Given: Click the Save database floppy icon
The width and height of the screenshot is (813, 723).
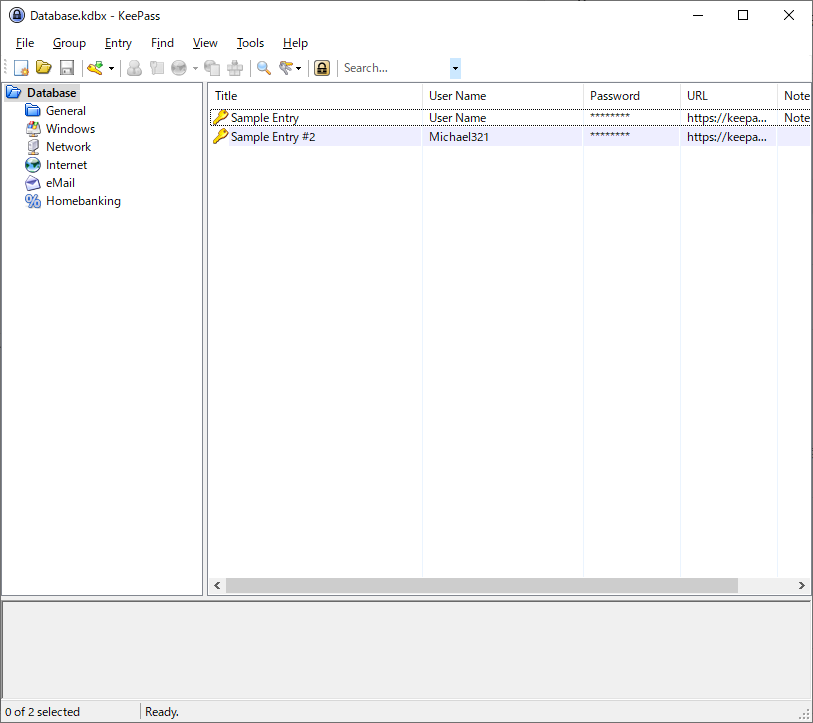Looking at the screenshot, I should (67, 68).
